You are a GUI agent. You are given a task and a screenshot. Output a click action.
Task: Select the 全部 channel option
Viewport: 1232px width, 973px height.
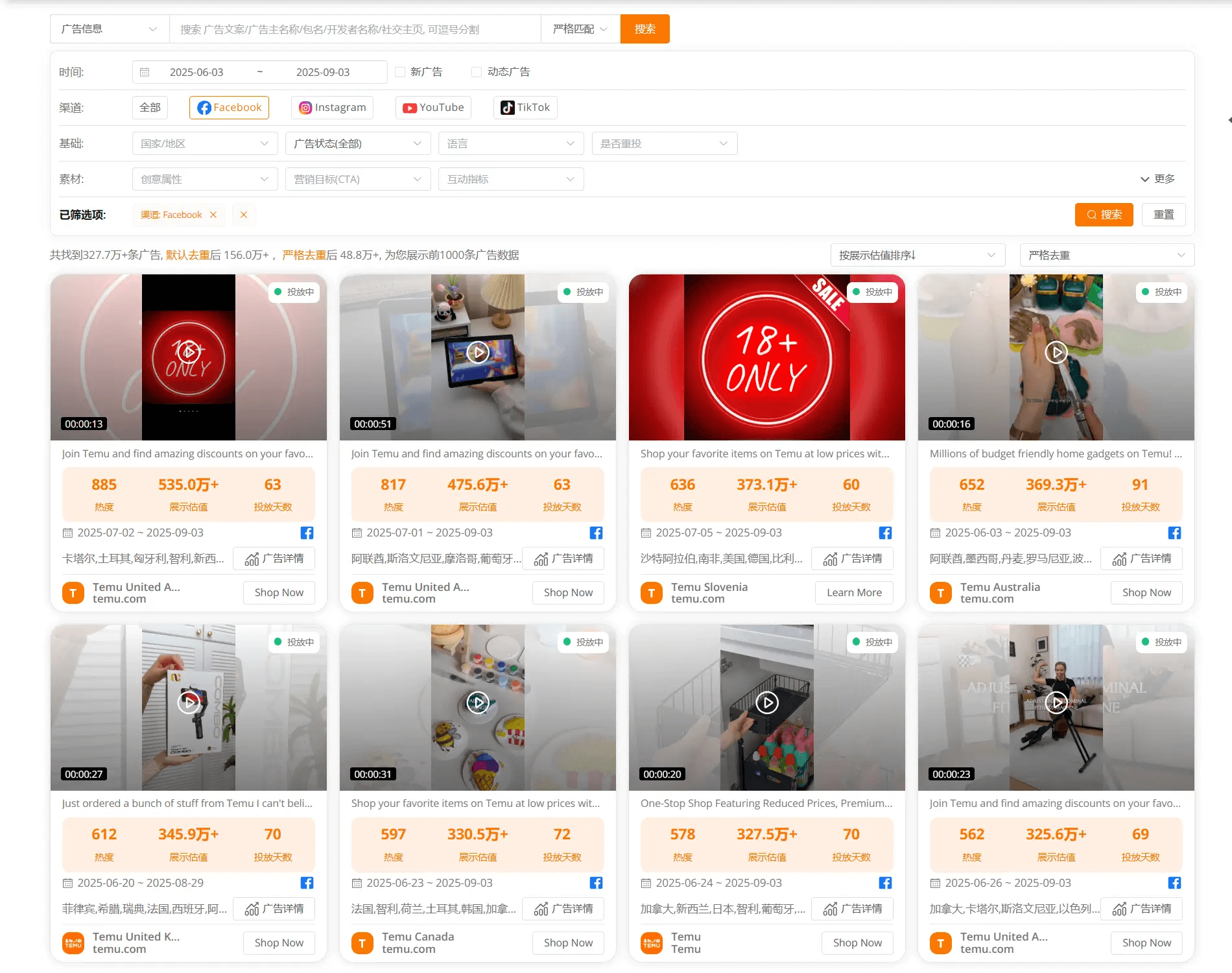tap(150, 108)
